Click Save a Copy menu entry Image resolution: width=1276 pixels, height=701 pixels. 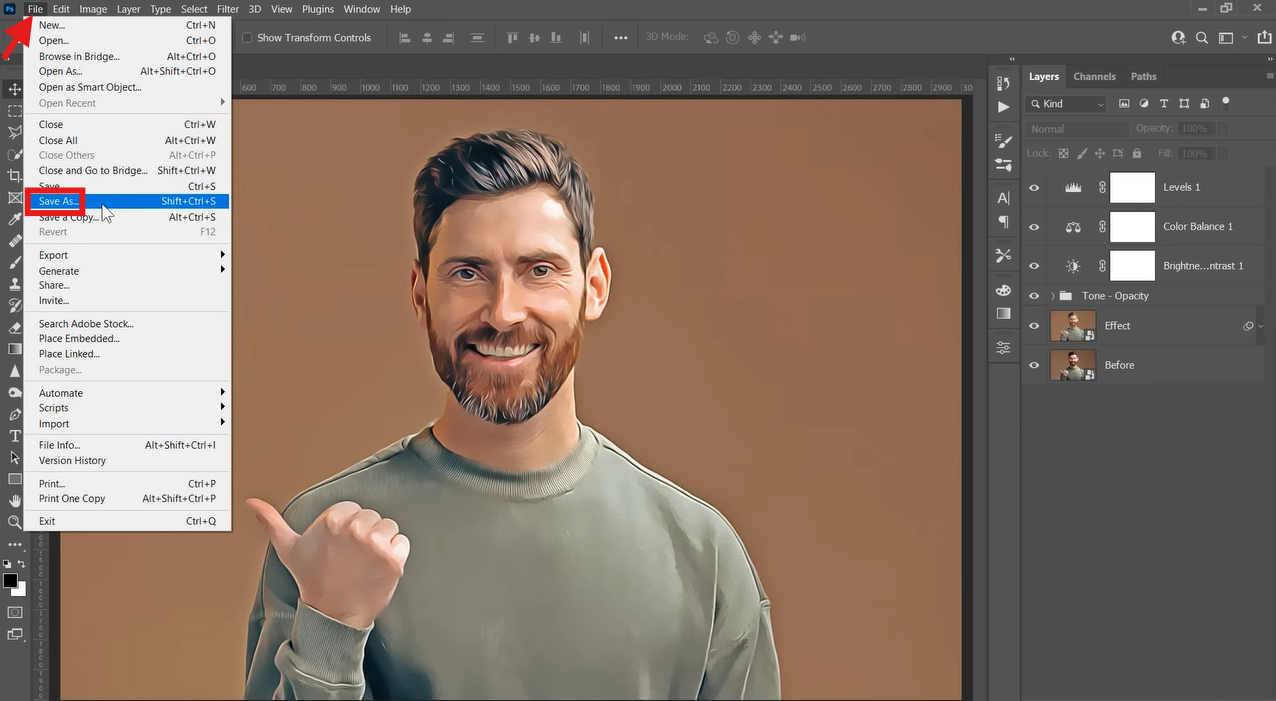point(68,217)
